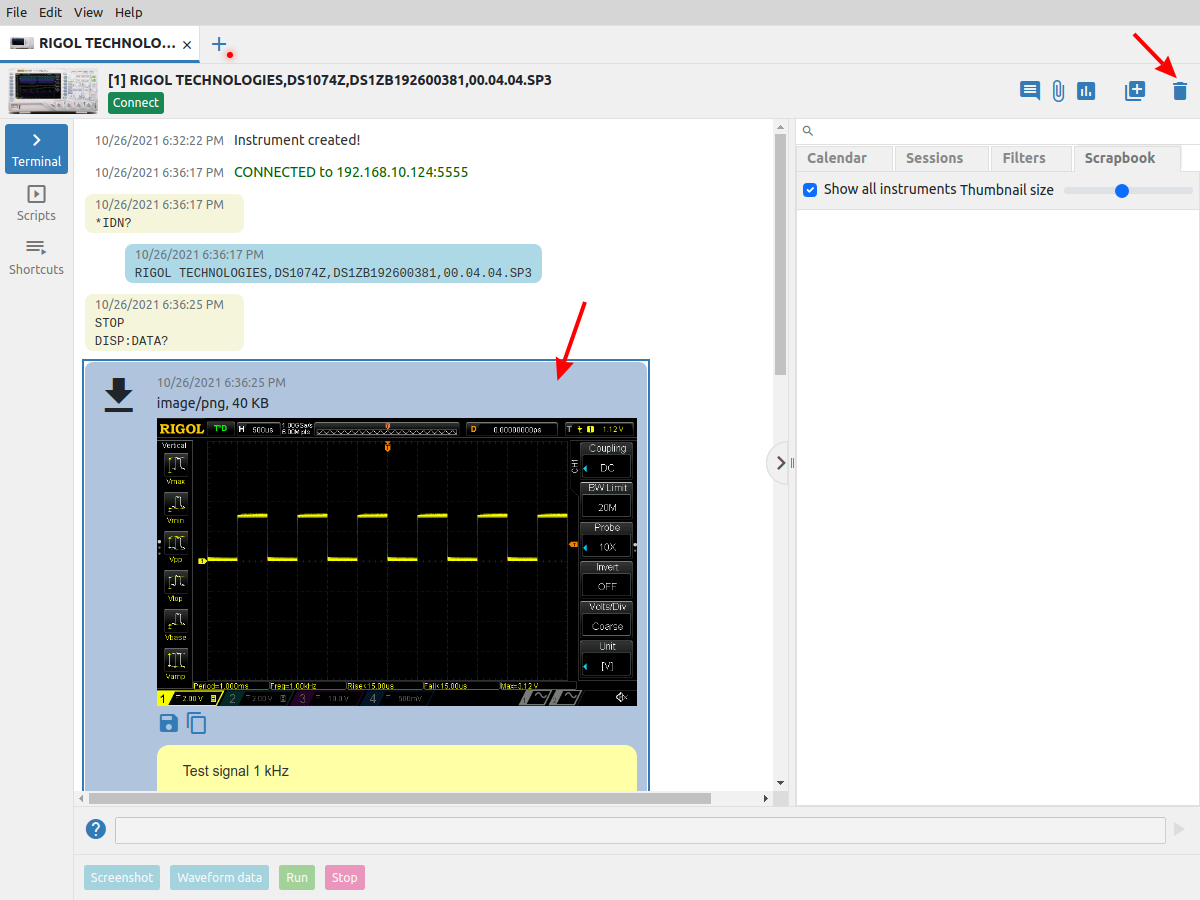The height and width of the screenshot is (900, 1200).
Task: Select the blue RIGOL TECHNOLOGIES response bubble
Action: 333,263
